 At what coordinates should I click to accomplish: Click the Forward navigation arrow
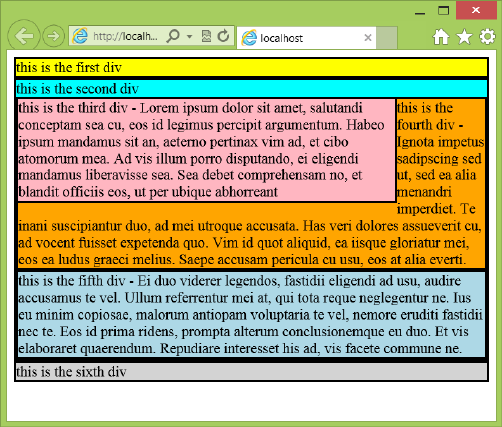point(53,36)
